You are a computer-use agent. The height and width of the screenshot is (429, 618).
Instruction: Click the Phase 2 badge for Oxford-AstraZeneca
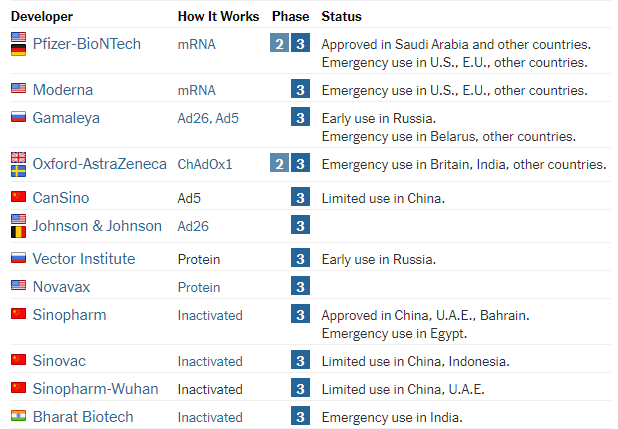[279, 163]
